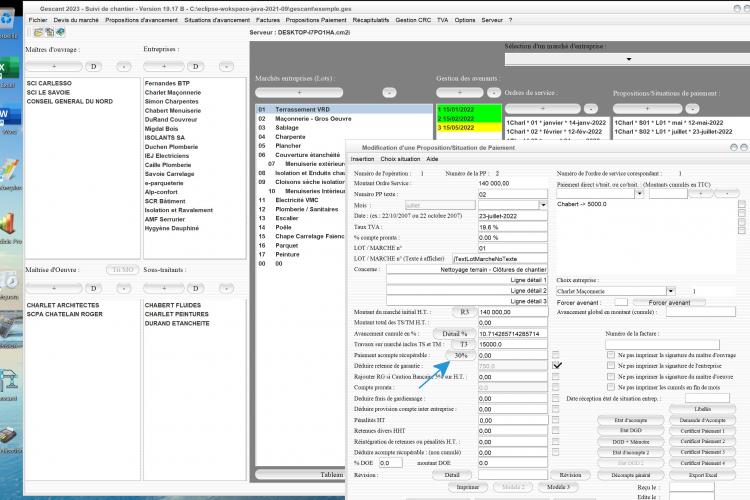Open the dialog's Aide menu
Image resolution: width=750 pixels, height=500 pixels.
pos(432,159)
